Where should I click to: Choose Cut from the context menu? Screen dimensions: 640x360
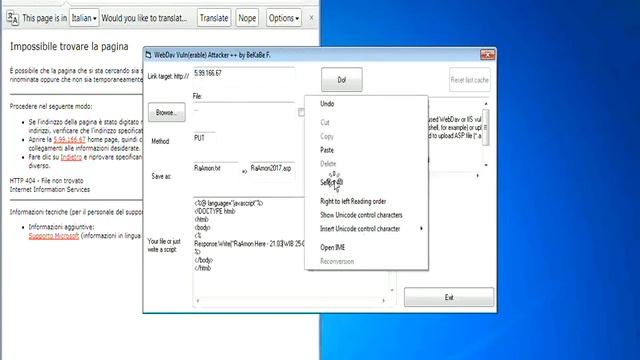pos(325,122)
